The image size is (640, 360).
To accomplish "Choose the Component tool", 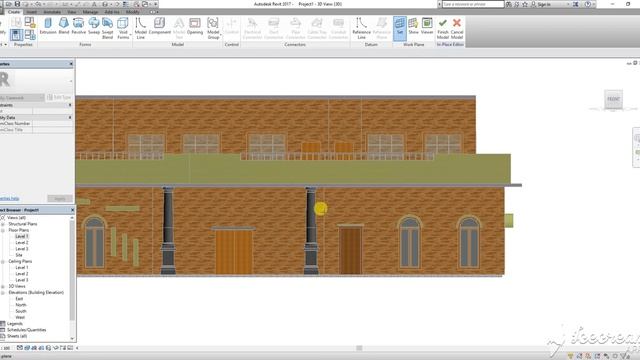I will point(160,26).
